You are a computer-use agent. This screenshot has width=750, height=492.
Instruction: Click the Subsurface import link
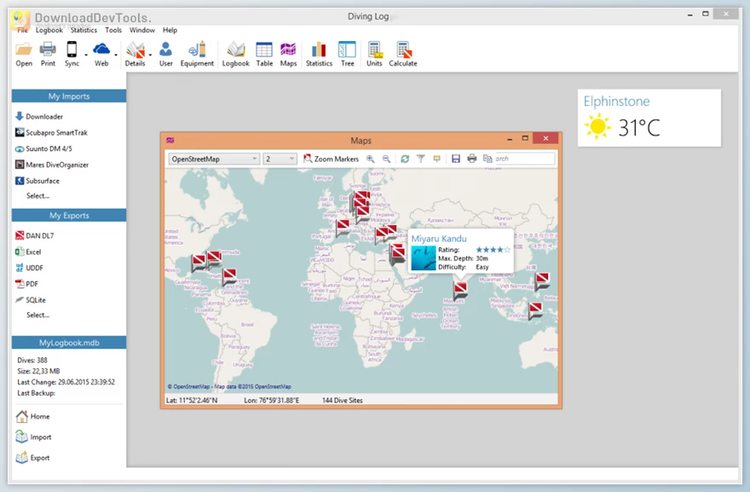coord(43,181)
